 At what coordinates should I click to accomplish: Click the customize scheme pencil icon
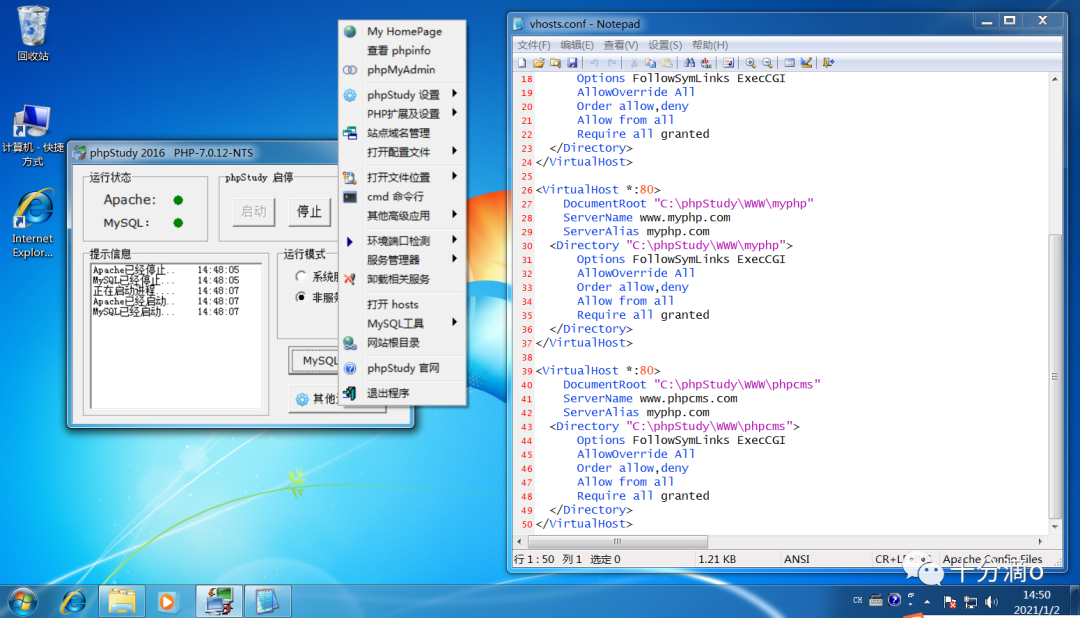pos(807,63)
